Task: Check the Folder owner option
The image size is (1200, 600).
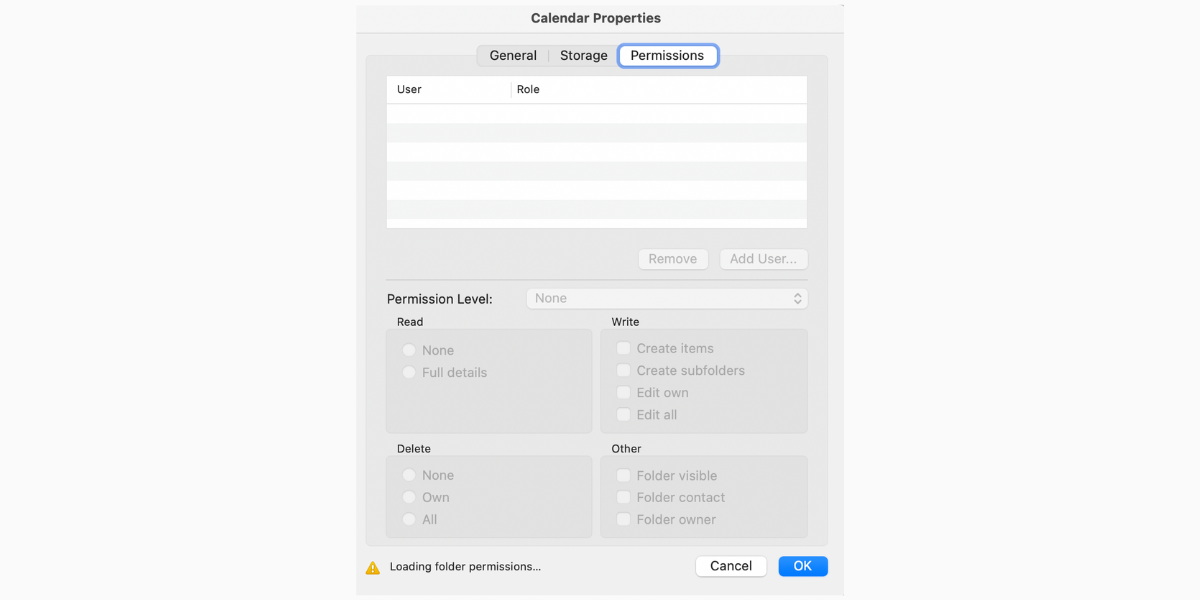Action: tap(623, 519)
